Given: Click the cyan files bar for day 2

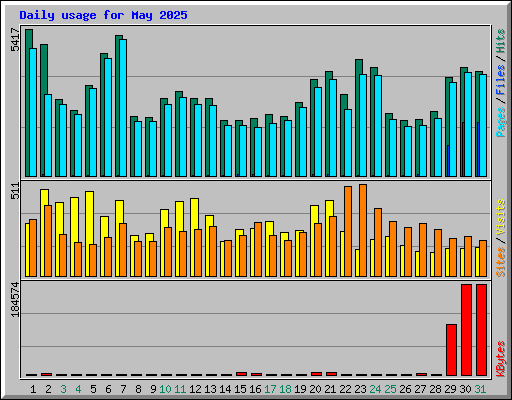Looking at the screenshot, I should click(x=48, y=135).
